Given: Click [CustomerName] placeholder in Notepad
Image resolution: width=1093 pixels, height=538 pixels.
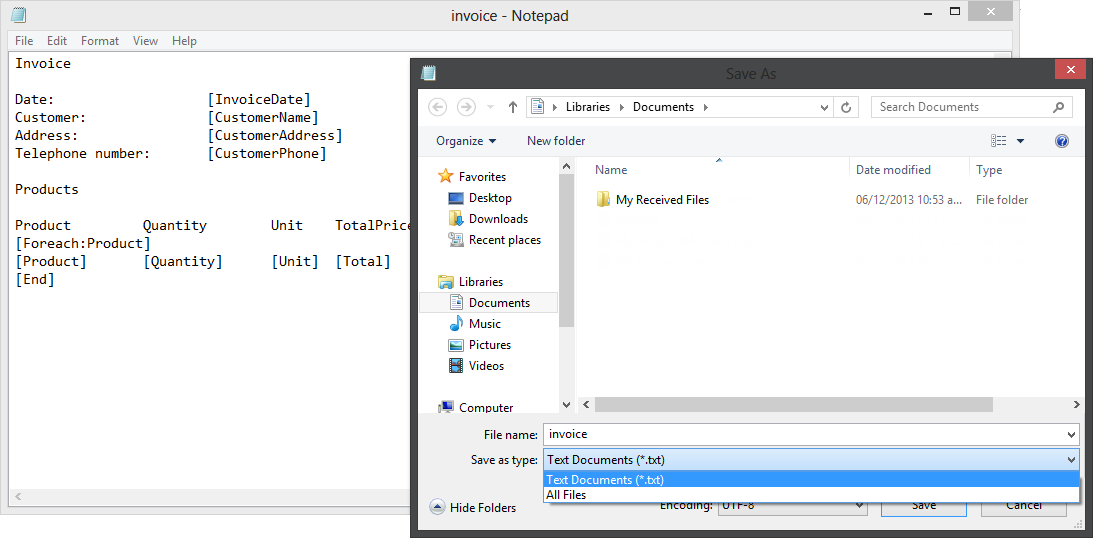Looking at the screenshot, I should pos(263,118).
